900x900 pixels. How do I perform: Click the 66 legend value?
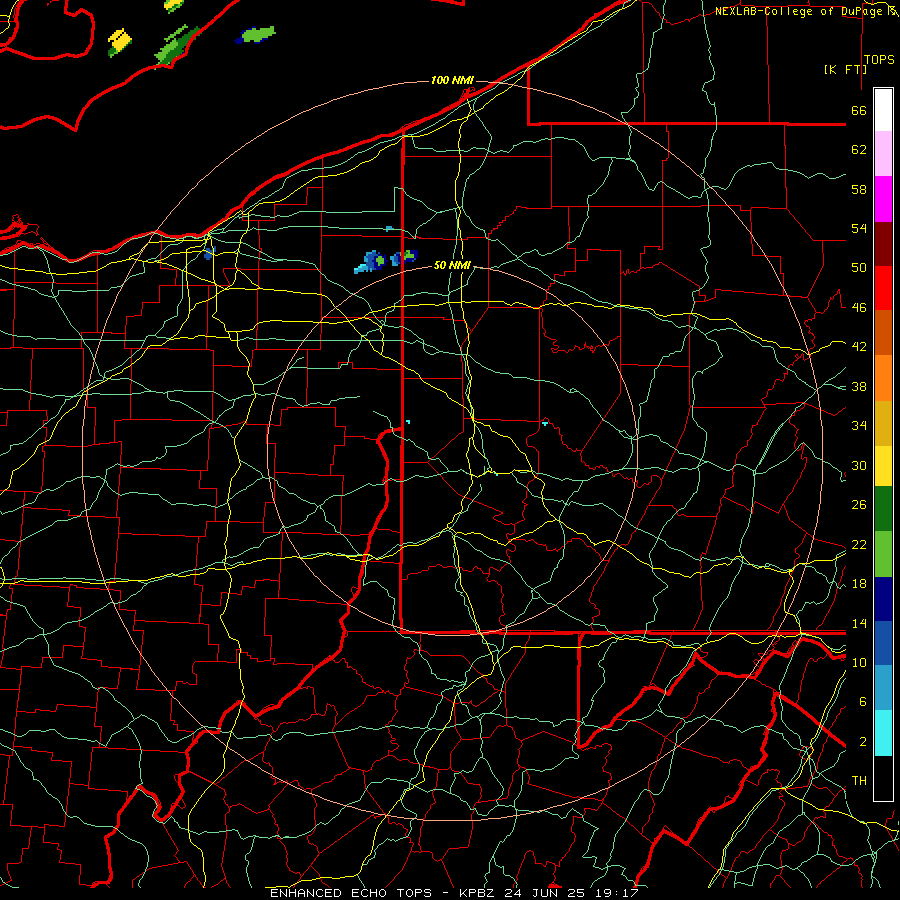pyautogui.click(x=859, y=110)
